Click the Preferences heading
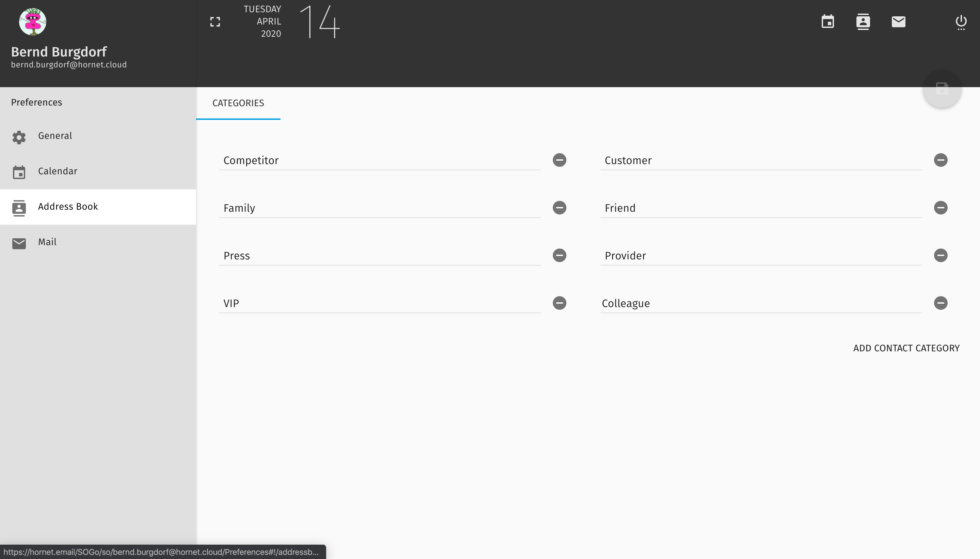This screenshot has width=980, height=559. pyautogui.click(x=36, y=103)
